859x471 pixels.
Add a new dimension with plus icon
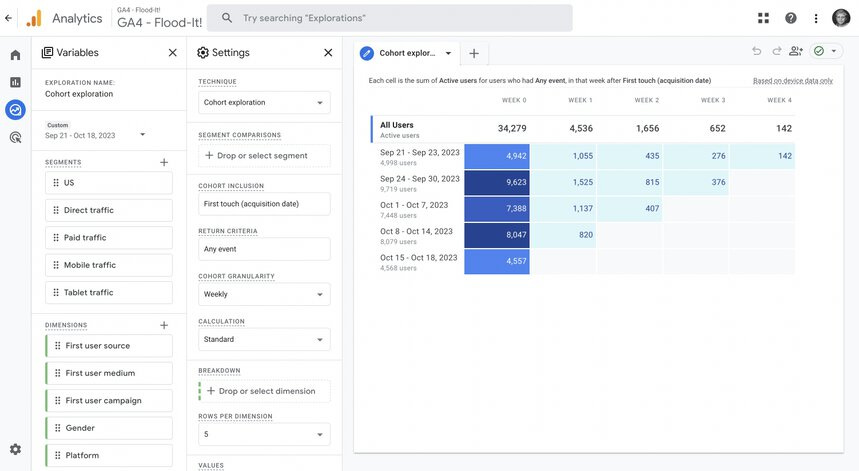click(x=164, y=325)
